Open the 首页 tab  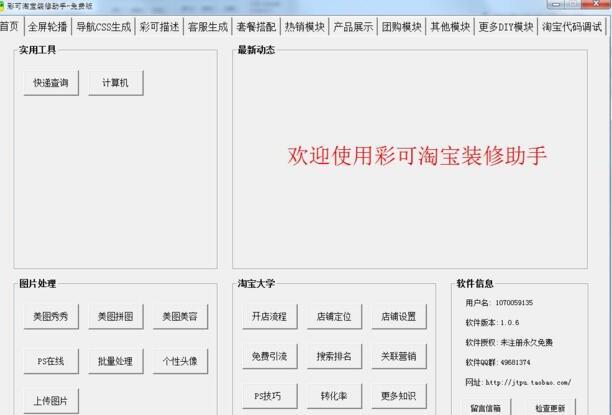point(10,27)
